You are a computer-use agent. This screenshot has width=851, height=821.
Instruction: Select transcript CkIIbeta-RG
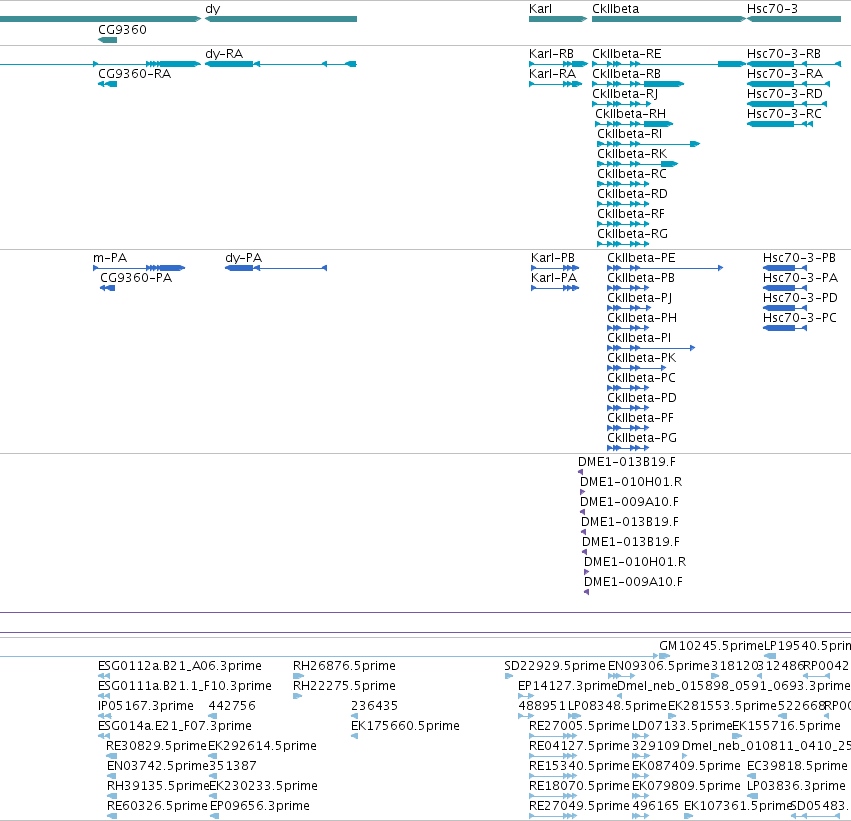coord(632,234)
